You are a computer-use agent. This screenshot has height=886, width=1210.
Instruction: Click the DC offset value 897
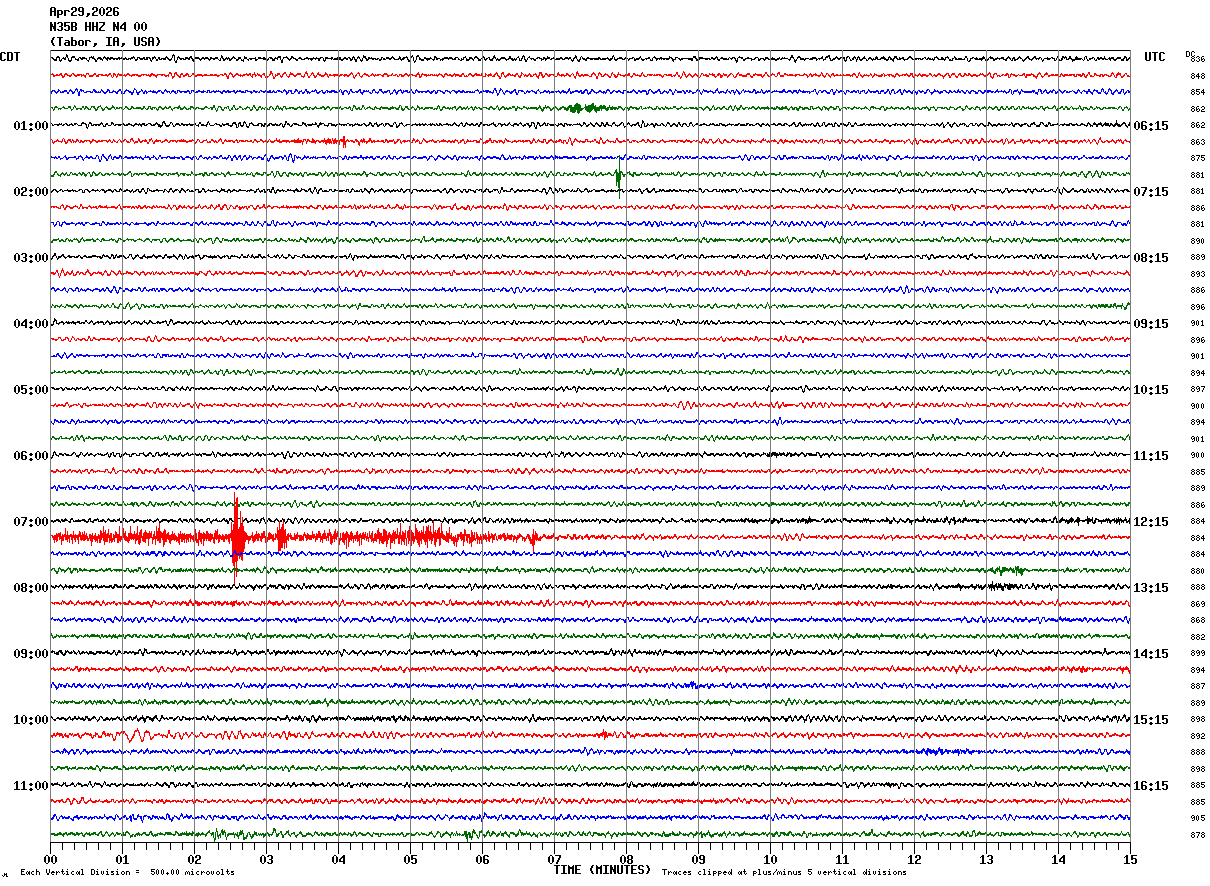pos(1197,389)
